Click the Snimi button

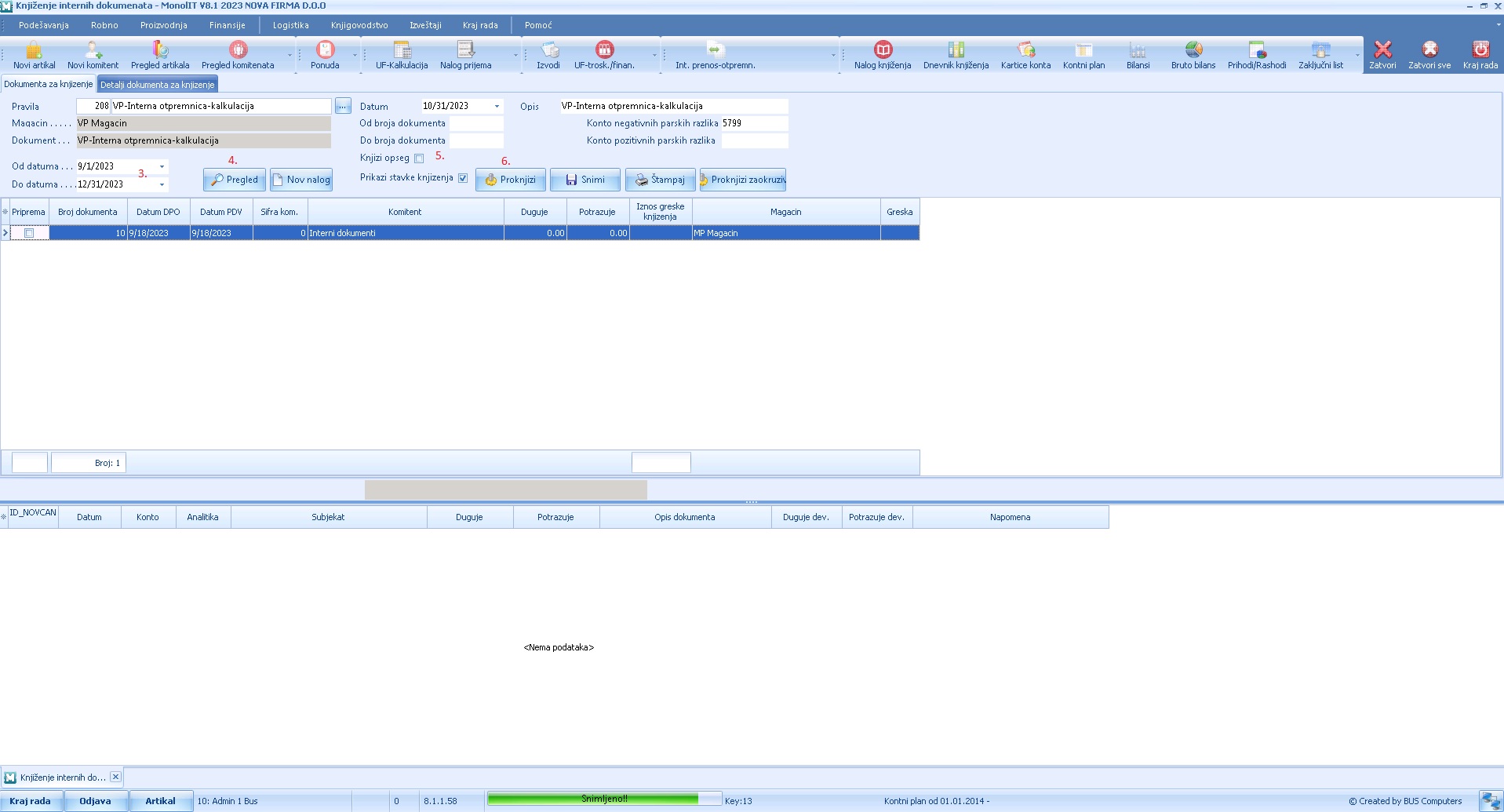point(585,180)
